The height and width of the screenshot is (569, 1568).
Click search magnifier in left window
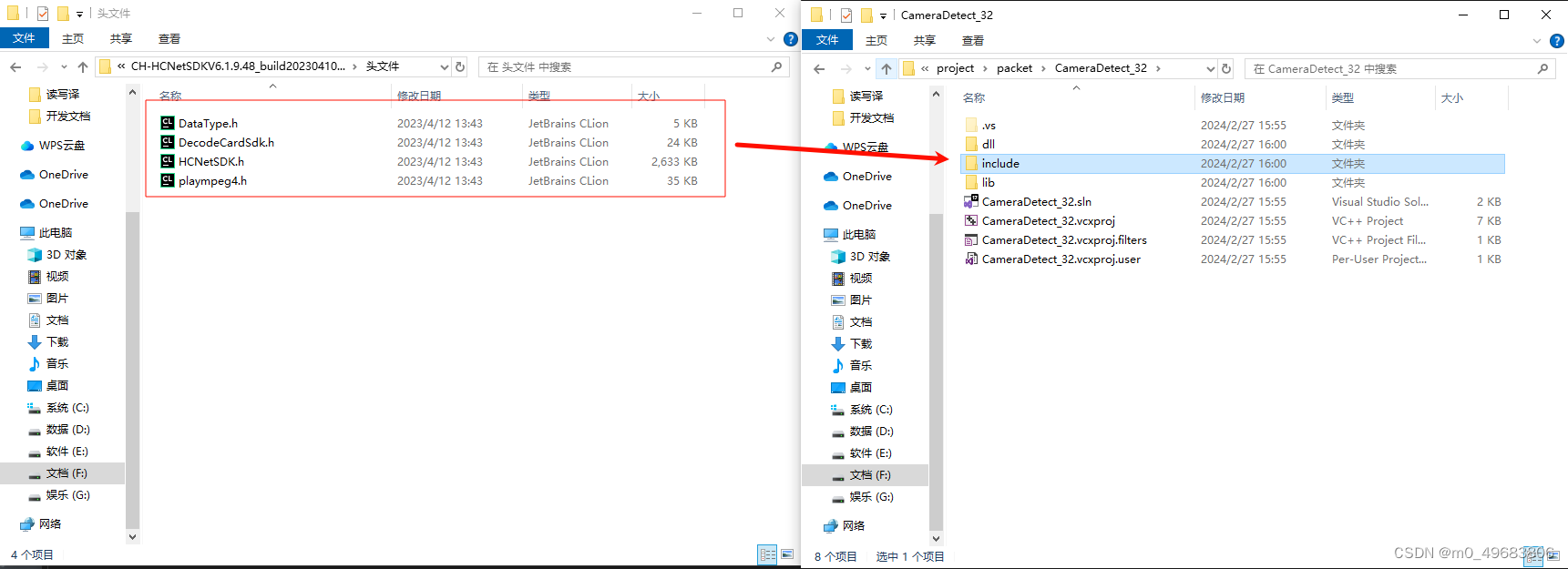776,66
